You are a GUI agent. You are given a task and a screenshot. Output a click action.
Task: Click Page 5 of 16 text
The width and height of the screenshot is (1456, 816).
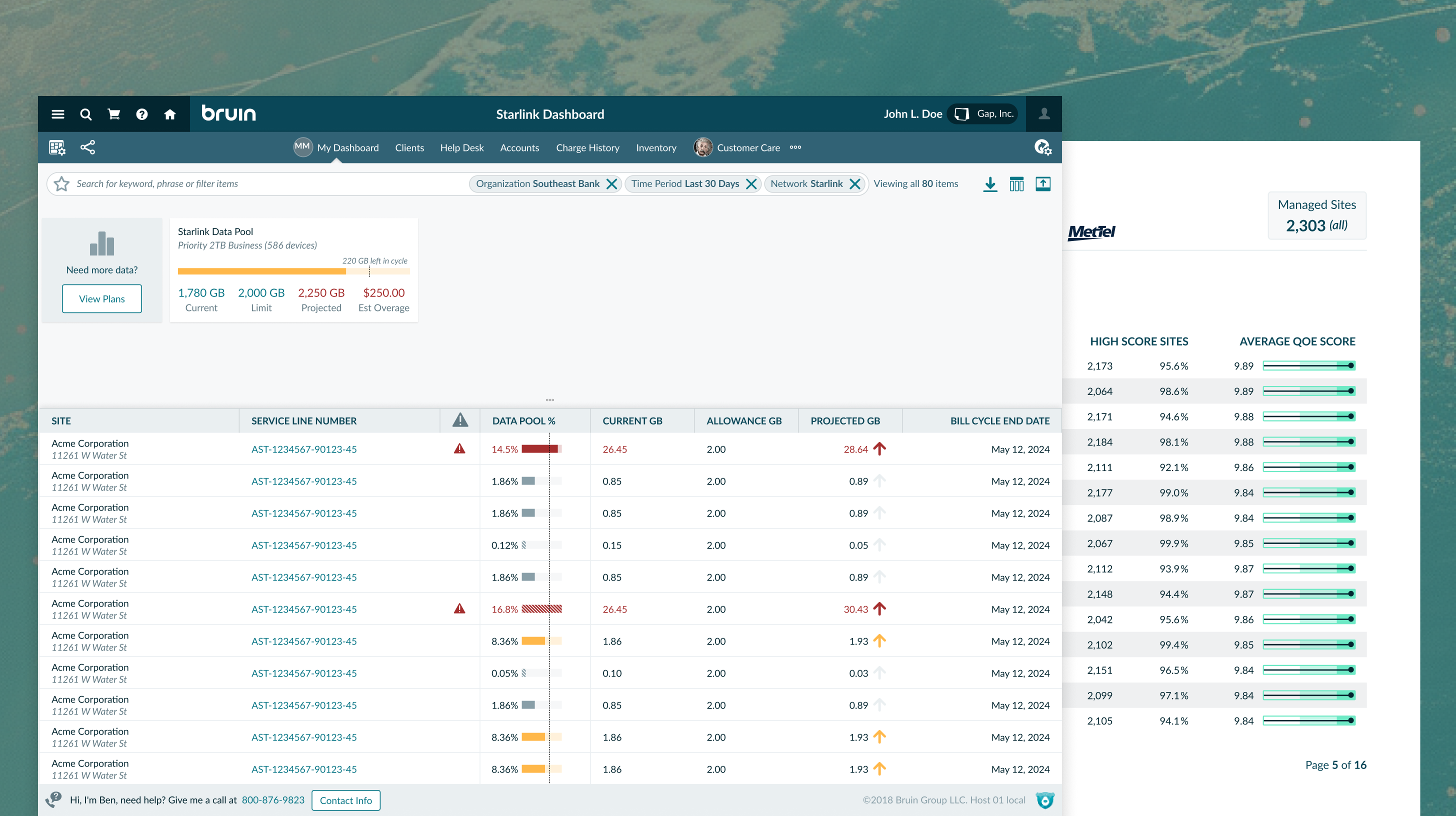(1335, 764)
